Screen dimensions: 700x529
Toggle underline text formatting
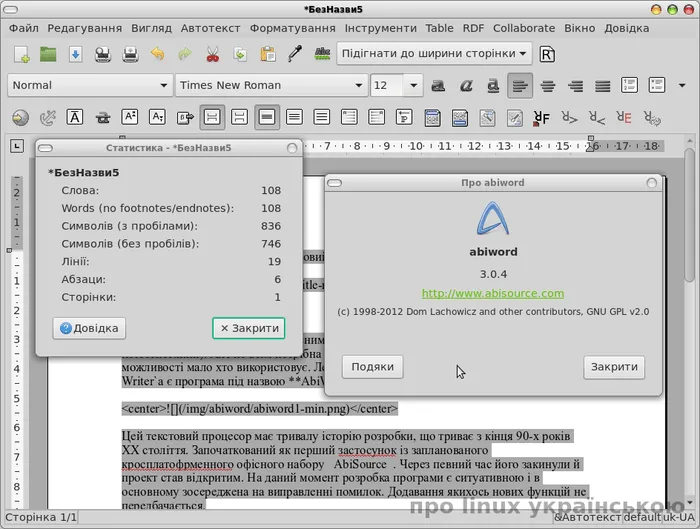click(493, 85)
